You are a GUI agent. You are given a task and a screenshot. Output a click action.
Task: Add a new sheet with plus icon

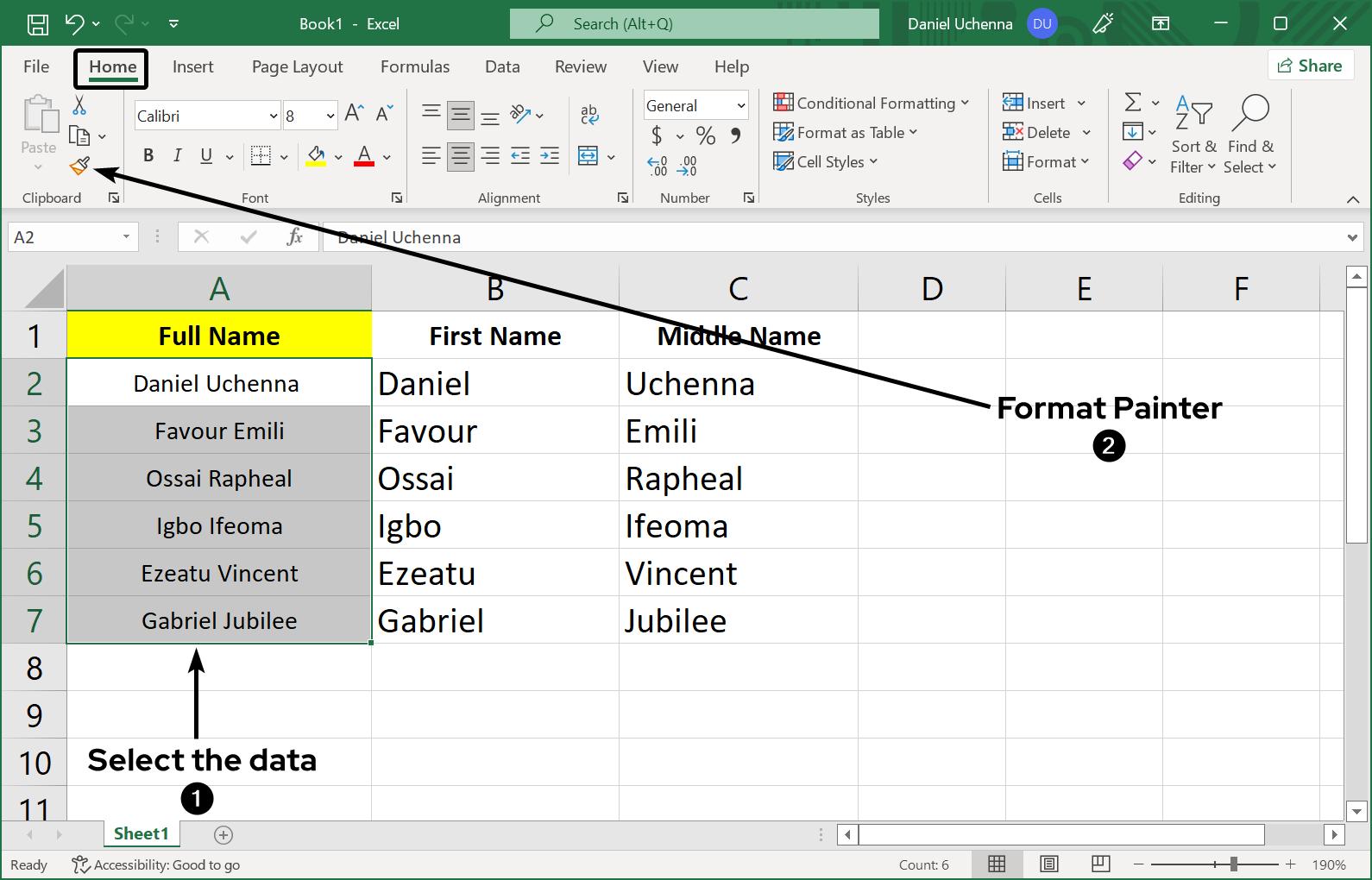pyautogui.click(x=223, y=834)
